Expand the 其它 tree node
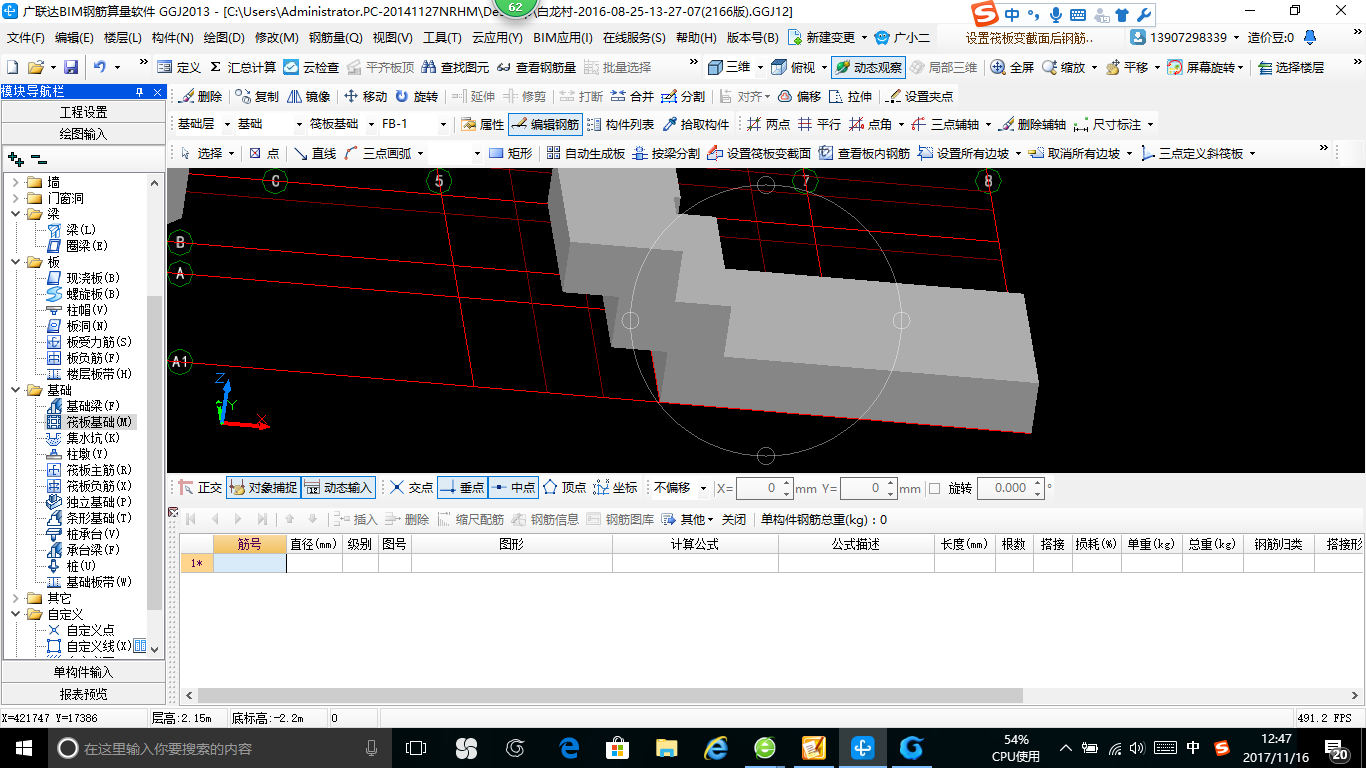 click(x=15, y=598)
